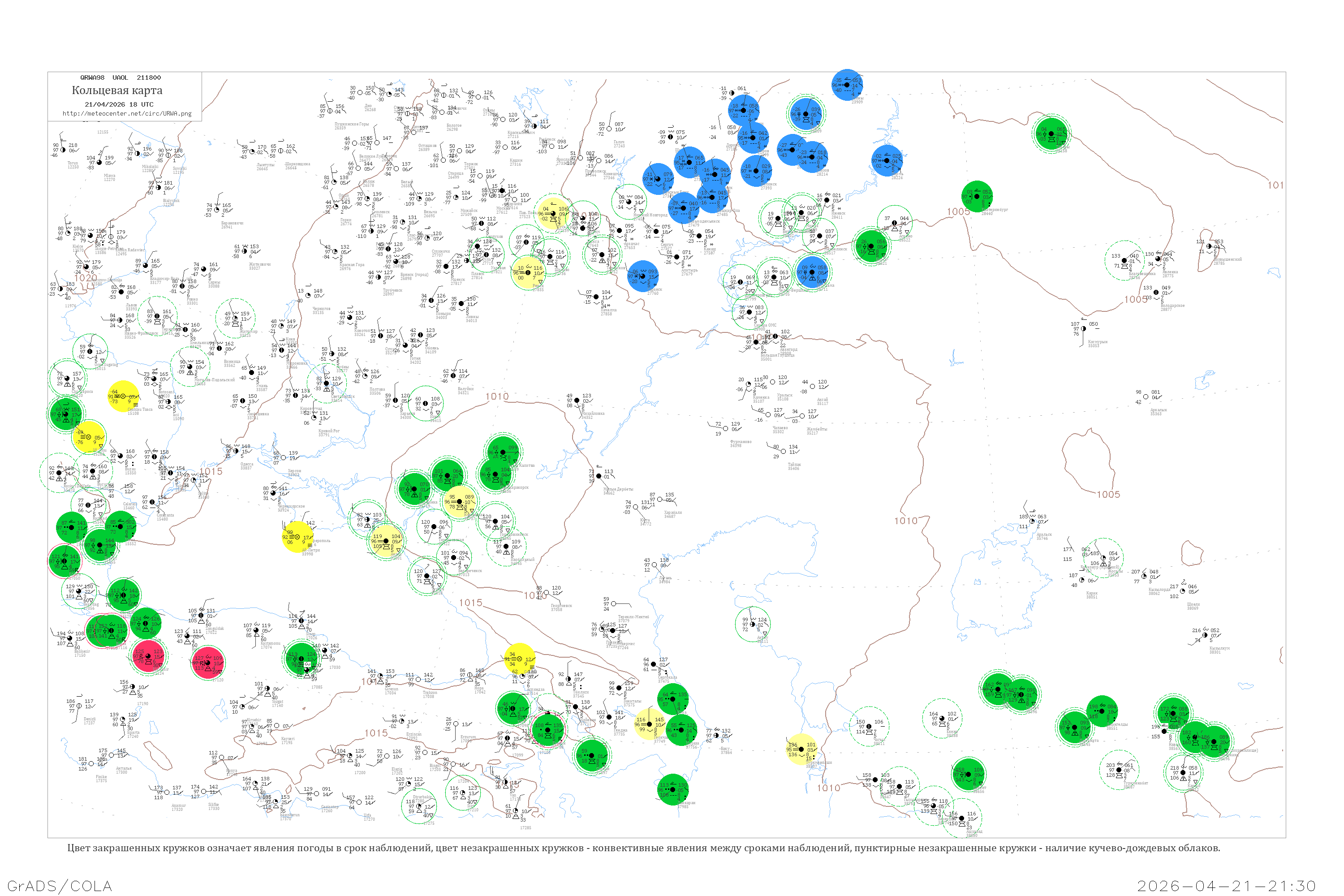
Task: Select the red circle labeled 17120
Action: click(x=207, y=663)
